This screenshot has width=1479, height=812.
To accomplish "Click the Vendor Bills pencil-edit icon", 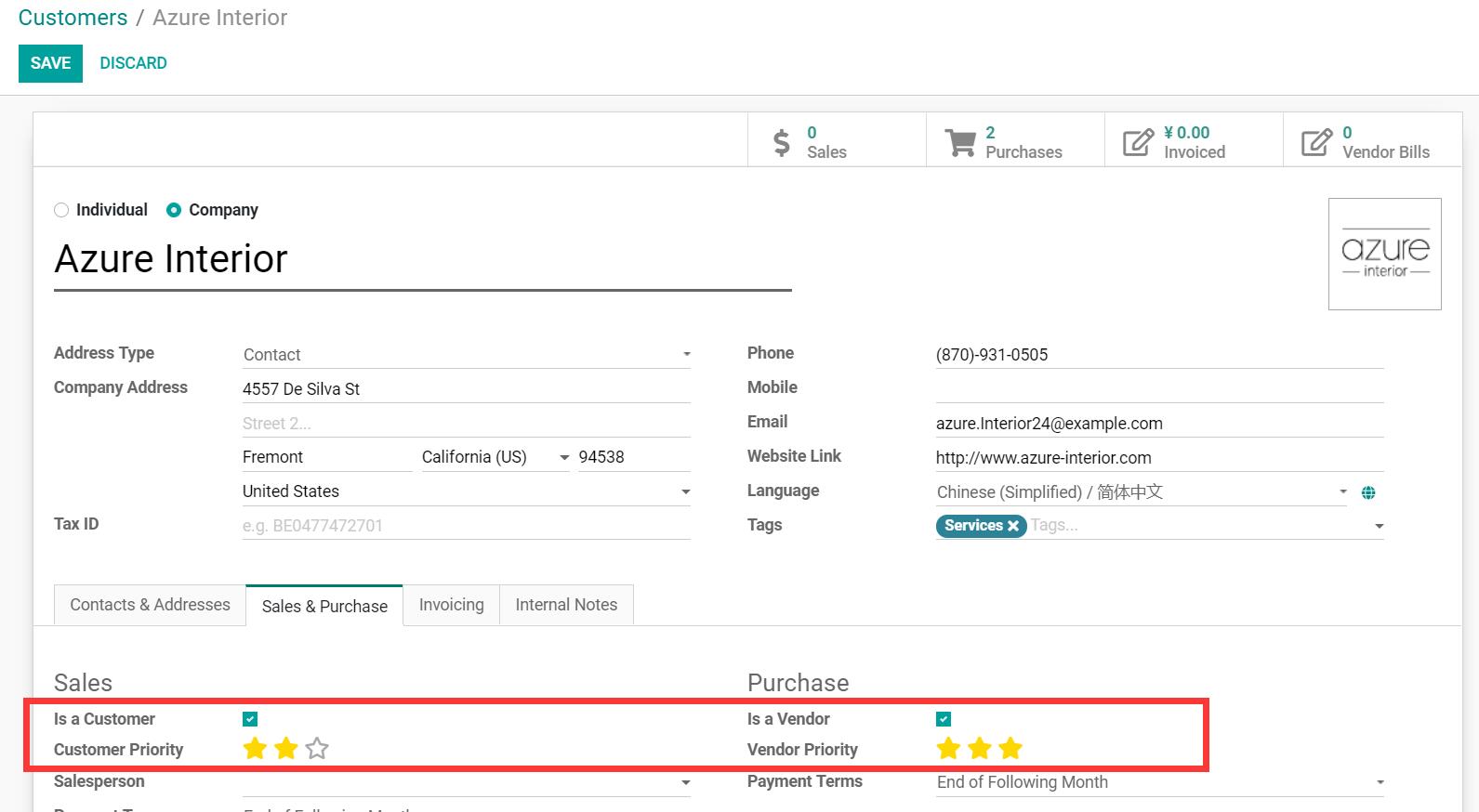I will pyautogui.click(x=1316, y=142).
